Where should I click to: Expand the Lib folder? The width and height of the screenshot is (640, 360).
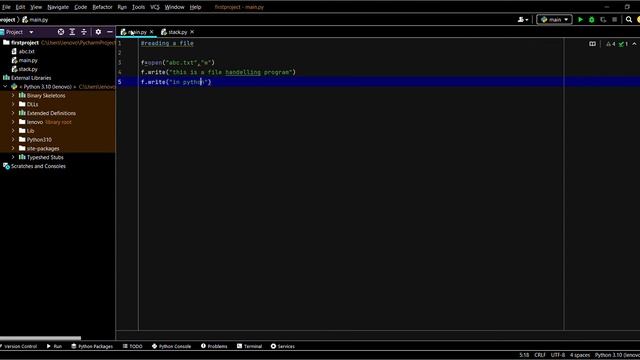[x=13, y=131]
